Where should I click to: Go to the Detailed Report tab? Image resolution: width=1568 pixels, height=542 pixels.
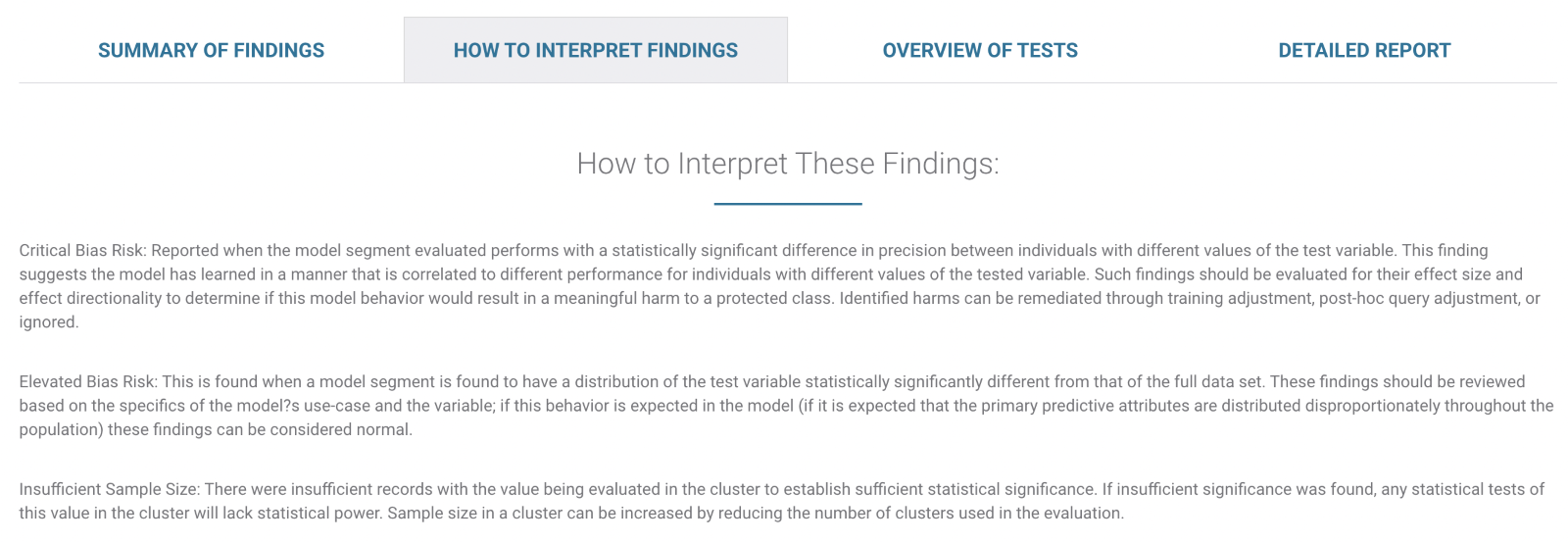tap(1363, 51)
